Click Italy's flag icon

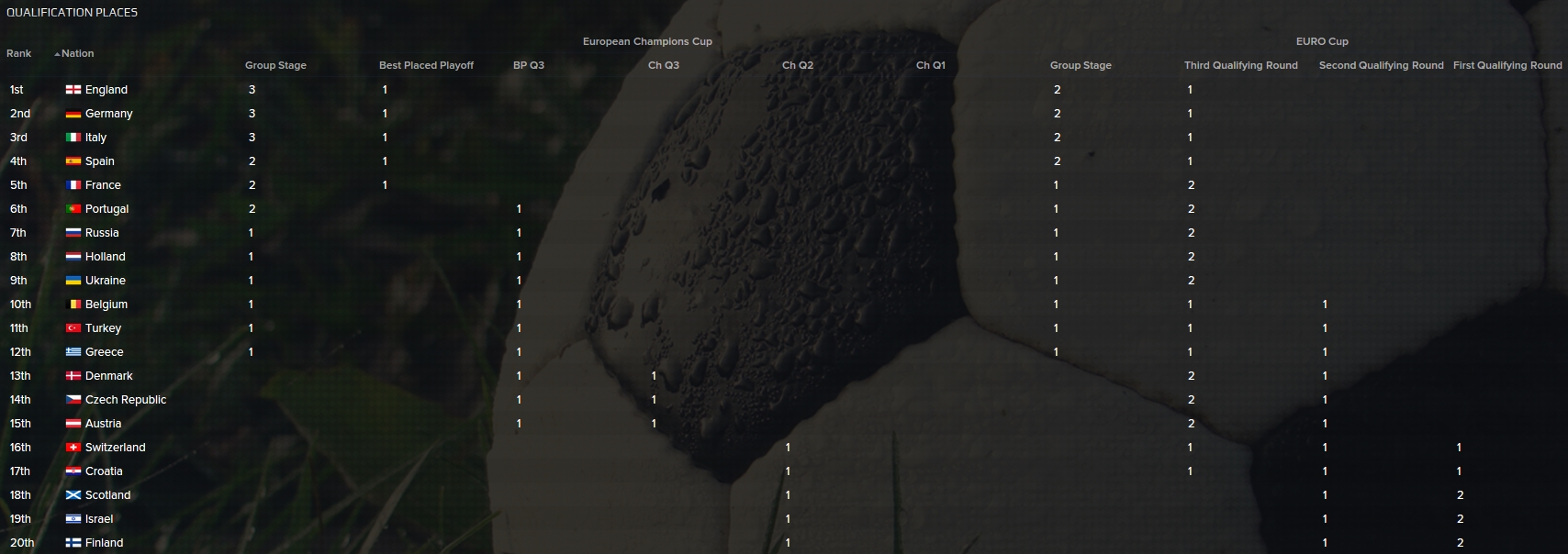(73, 138)
